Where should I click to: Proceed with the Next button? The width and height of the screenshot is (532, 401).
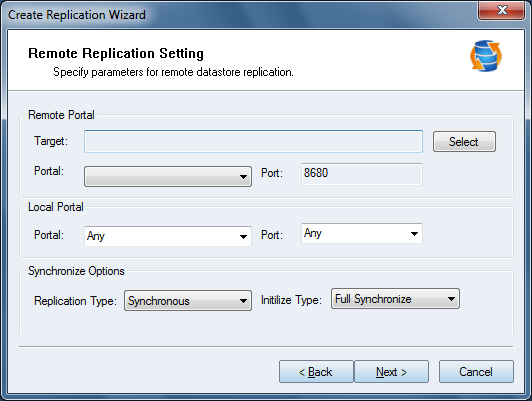pyautogui.click(x=392, y=372)
